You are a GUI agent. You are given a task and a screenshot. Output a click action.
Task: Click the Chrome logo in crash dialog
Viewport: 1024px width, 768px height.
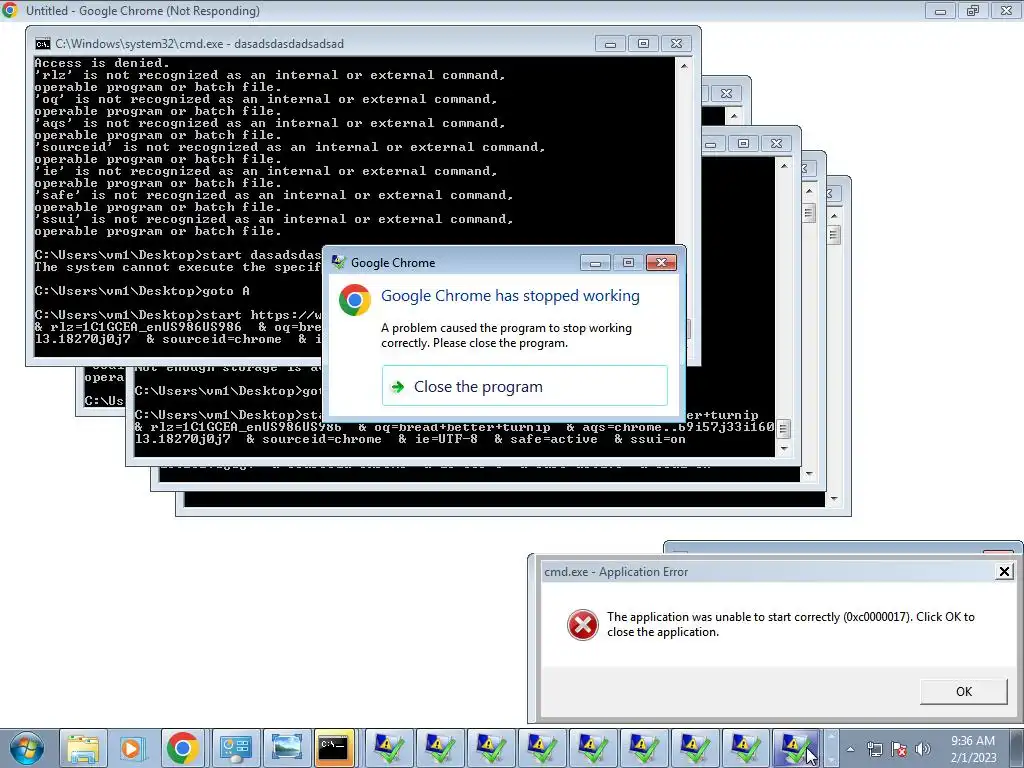click(x=355, y=300)
